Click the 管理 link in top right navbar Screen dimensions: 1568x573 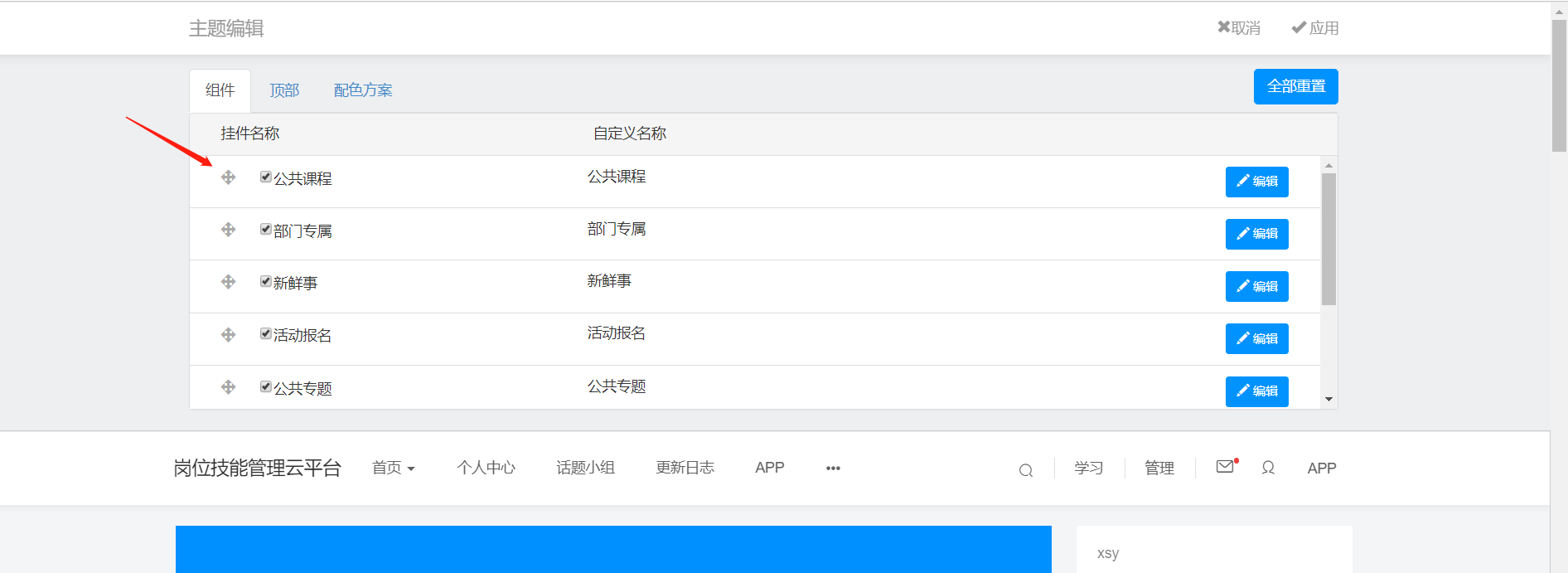(x=1159, y=469)
